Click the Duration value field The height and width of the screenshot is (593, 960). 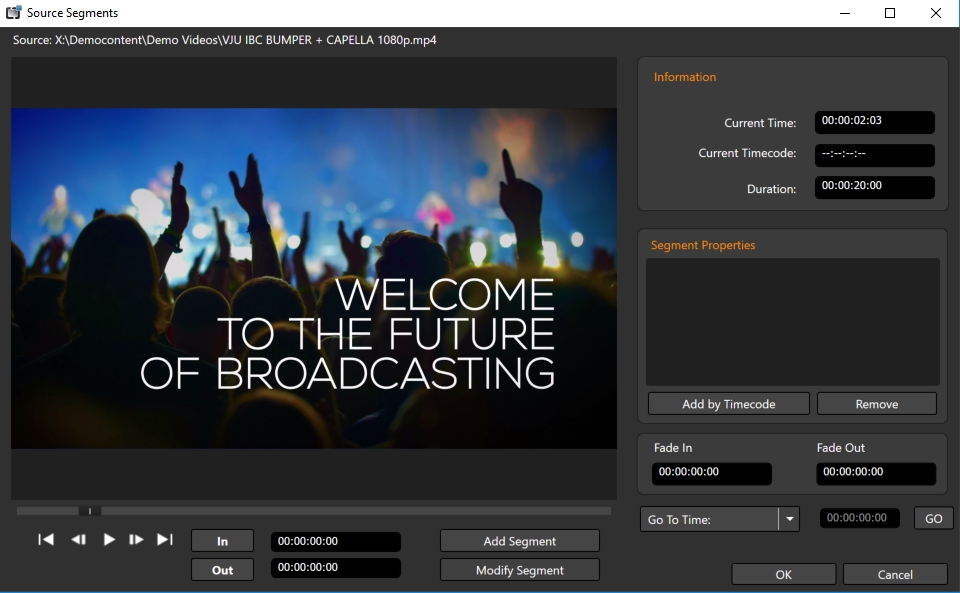click(874, 187)
